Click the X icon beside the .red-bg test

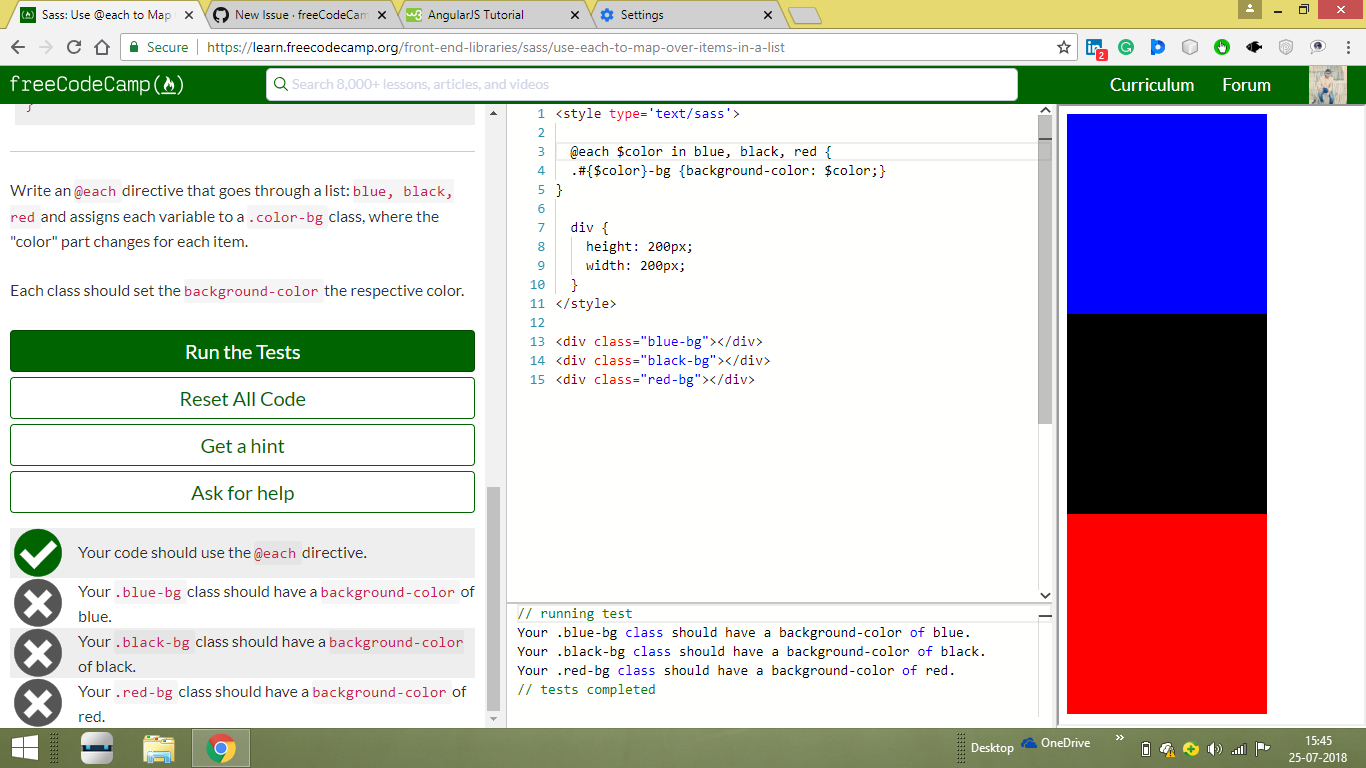pos(37,702)
